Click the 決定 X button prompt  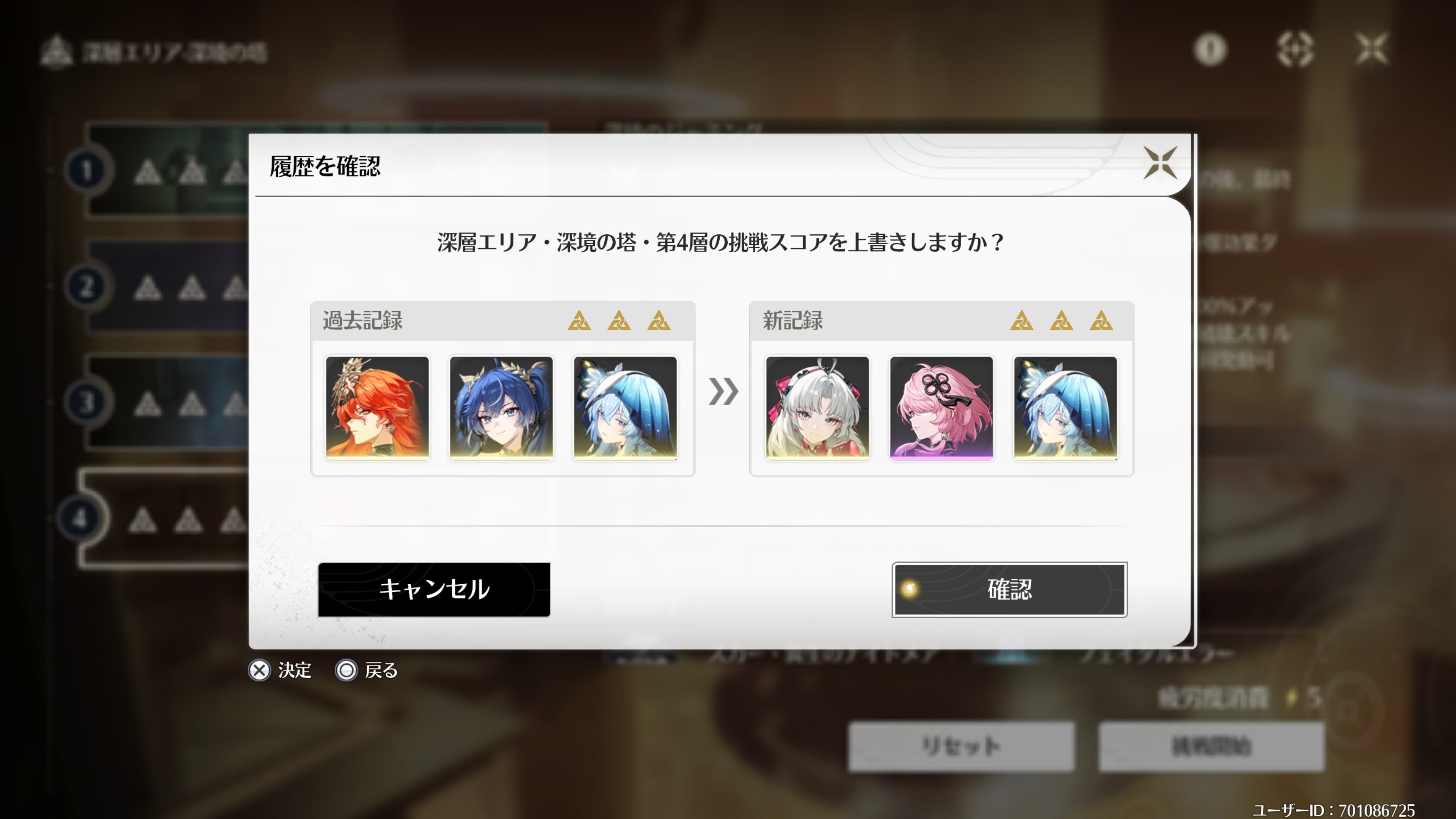pos(280,670)
